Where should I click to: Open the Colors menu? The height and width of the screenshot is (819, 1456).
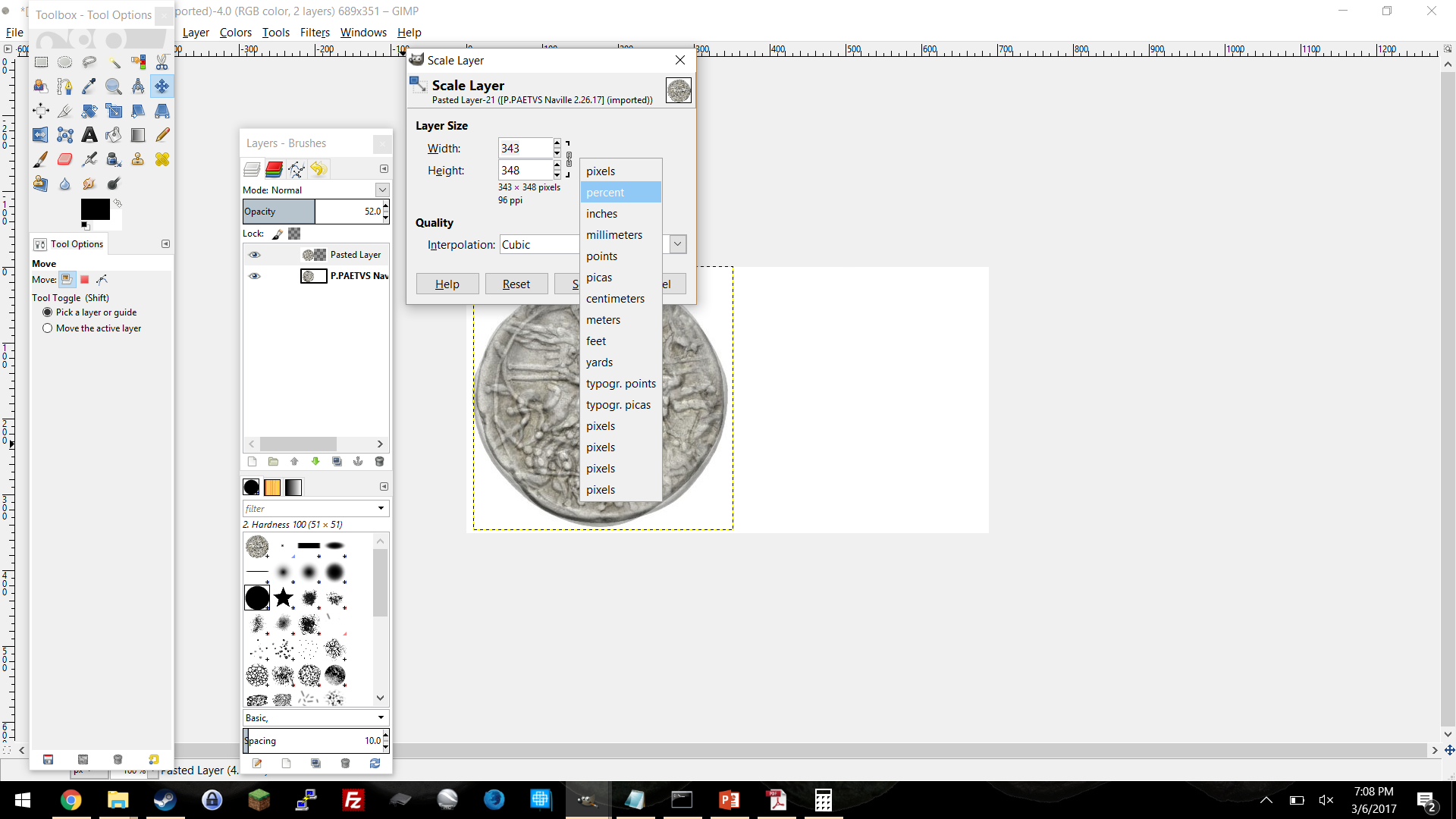point(235,33)
